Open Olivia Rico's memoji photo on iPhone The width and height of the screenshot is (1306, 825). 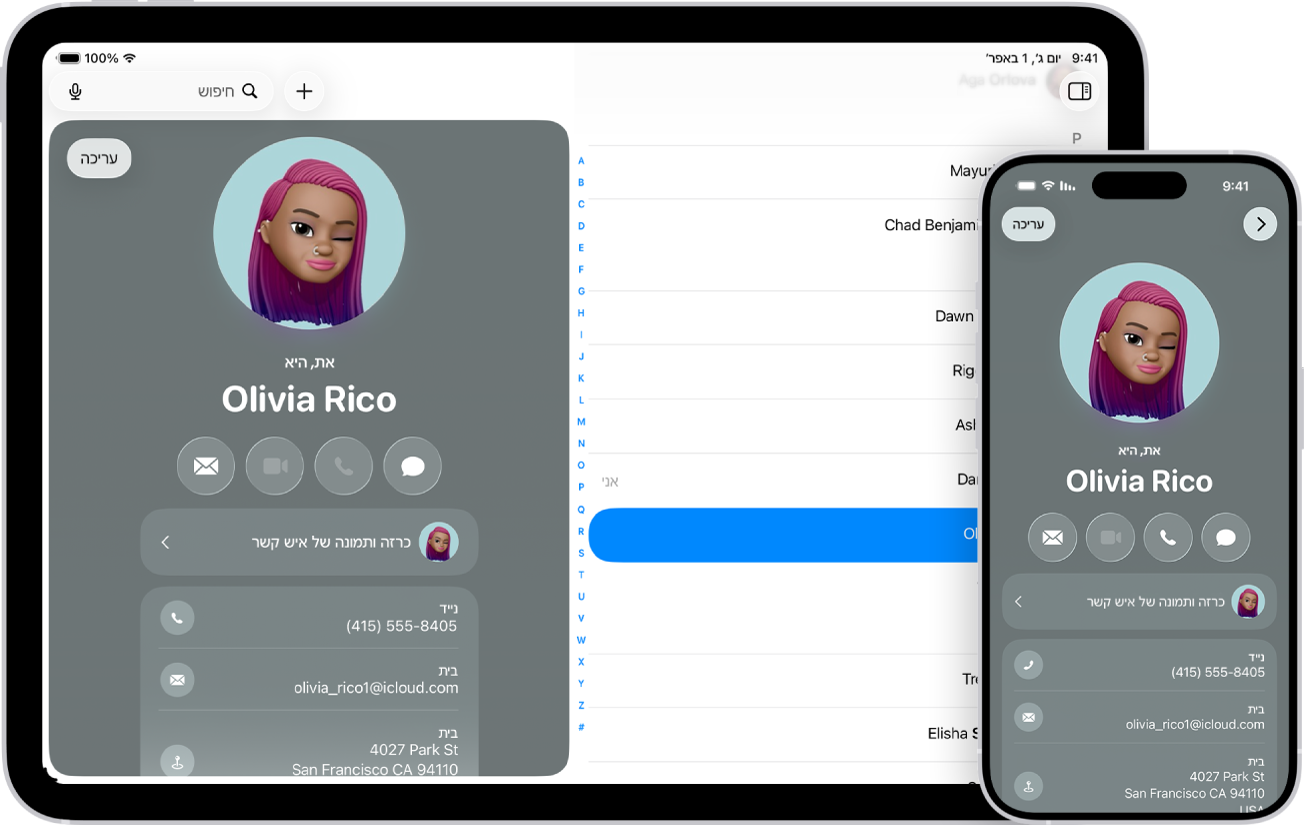[x=1139, y=342]
